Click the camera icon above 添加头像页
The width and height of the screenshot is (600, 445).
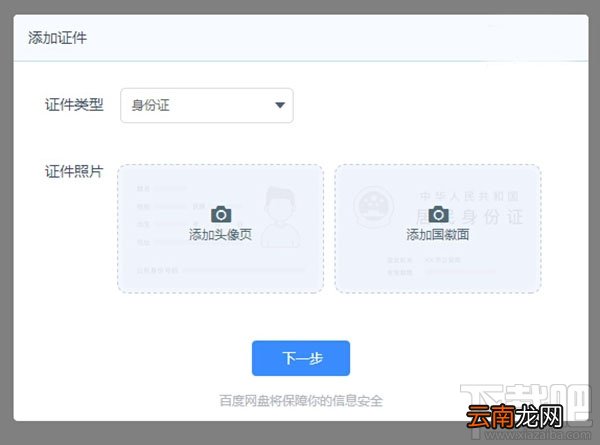pyautogui.click(x=221, y=214)
